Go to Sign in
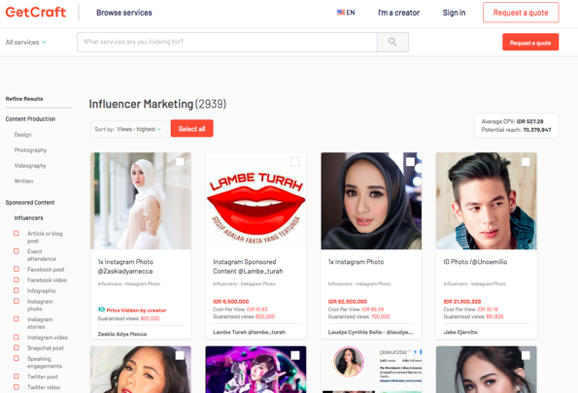 coord(454,13)
